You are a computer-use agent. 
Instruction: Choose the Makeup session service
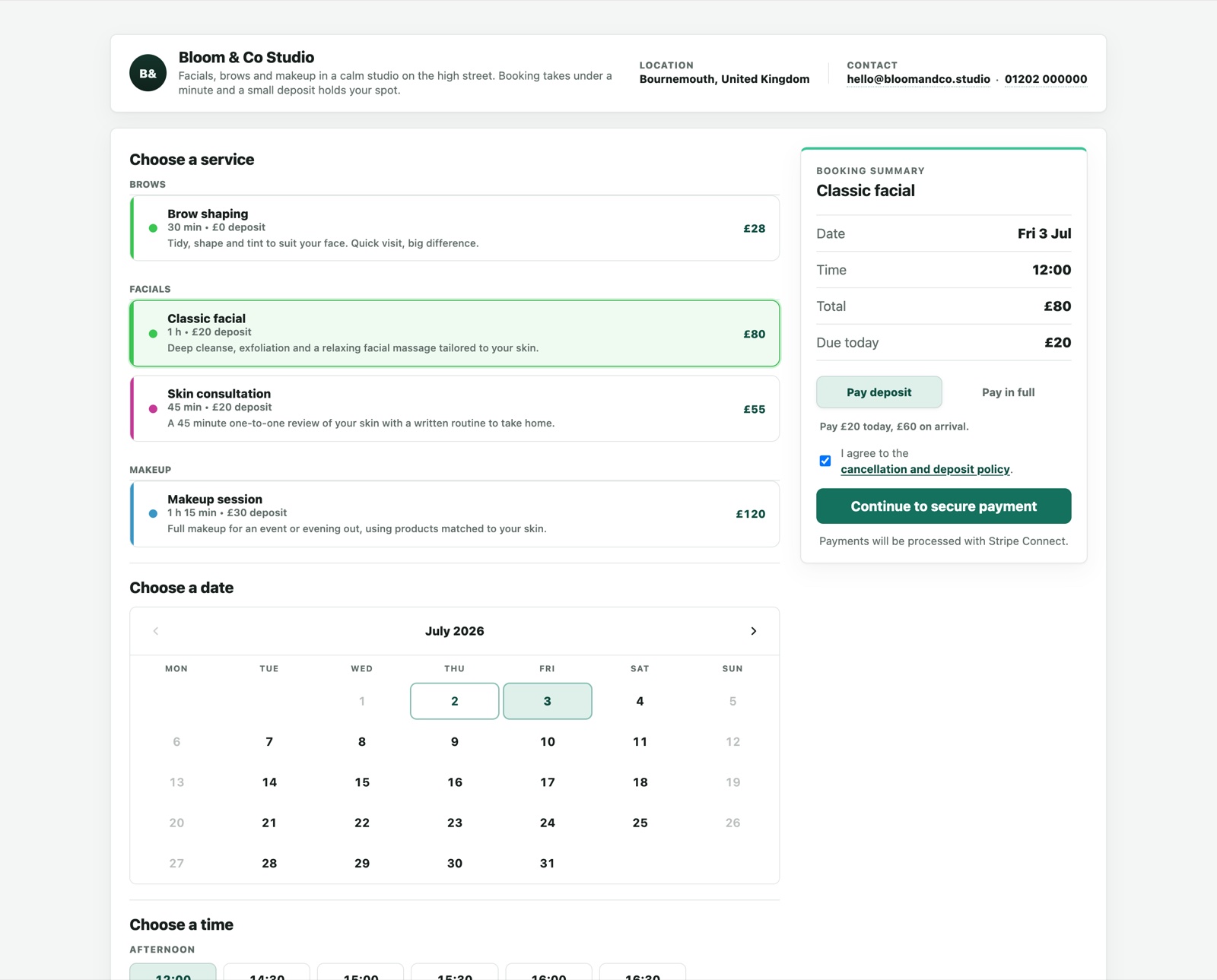click(x=455, y=514)
